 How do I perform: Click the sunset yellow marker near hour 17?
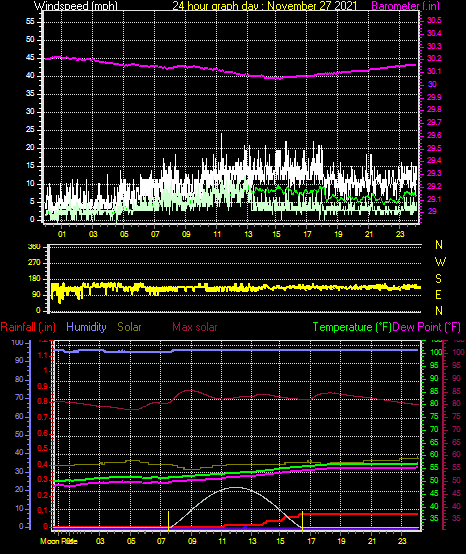(x=302, y=520)
